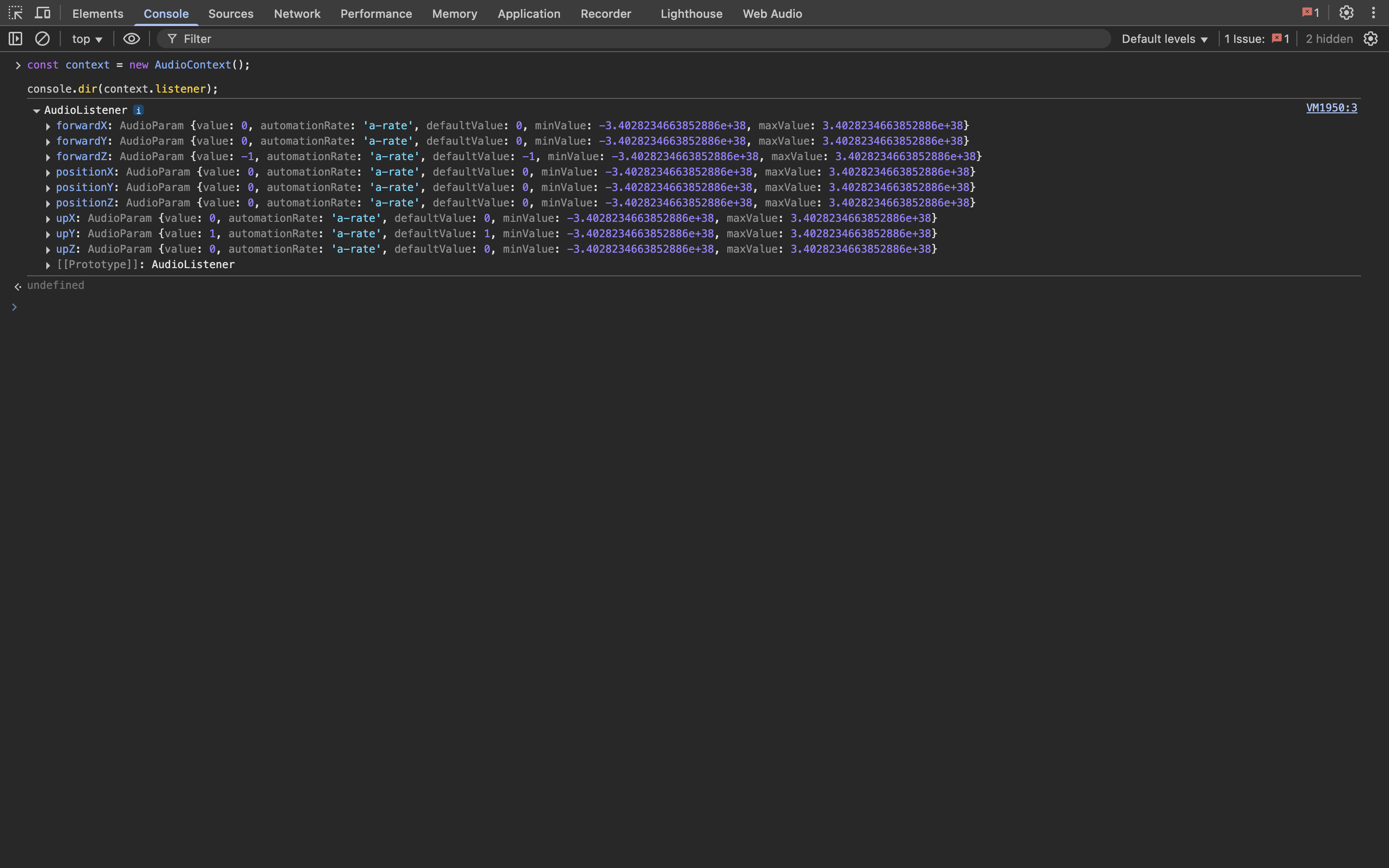Toggle the device toolbar icon
Screen dimensions: 1389x868
(x=42, y=13)
